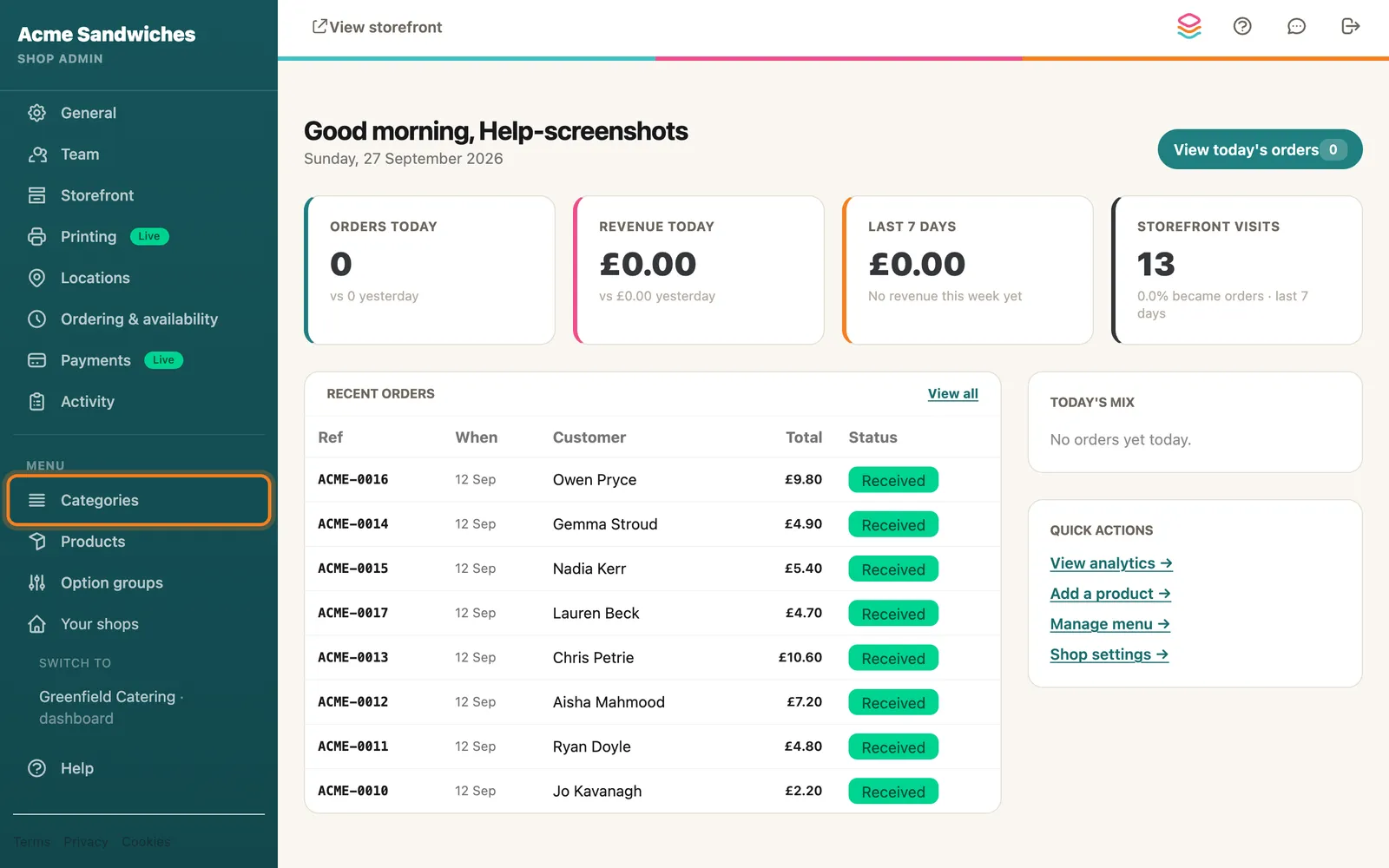
Task: Click order reference ACME-0016
Action: [353, 479]
